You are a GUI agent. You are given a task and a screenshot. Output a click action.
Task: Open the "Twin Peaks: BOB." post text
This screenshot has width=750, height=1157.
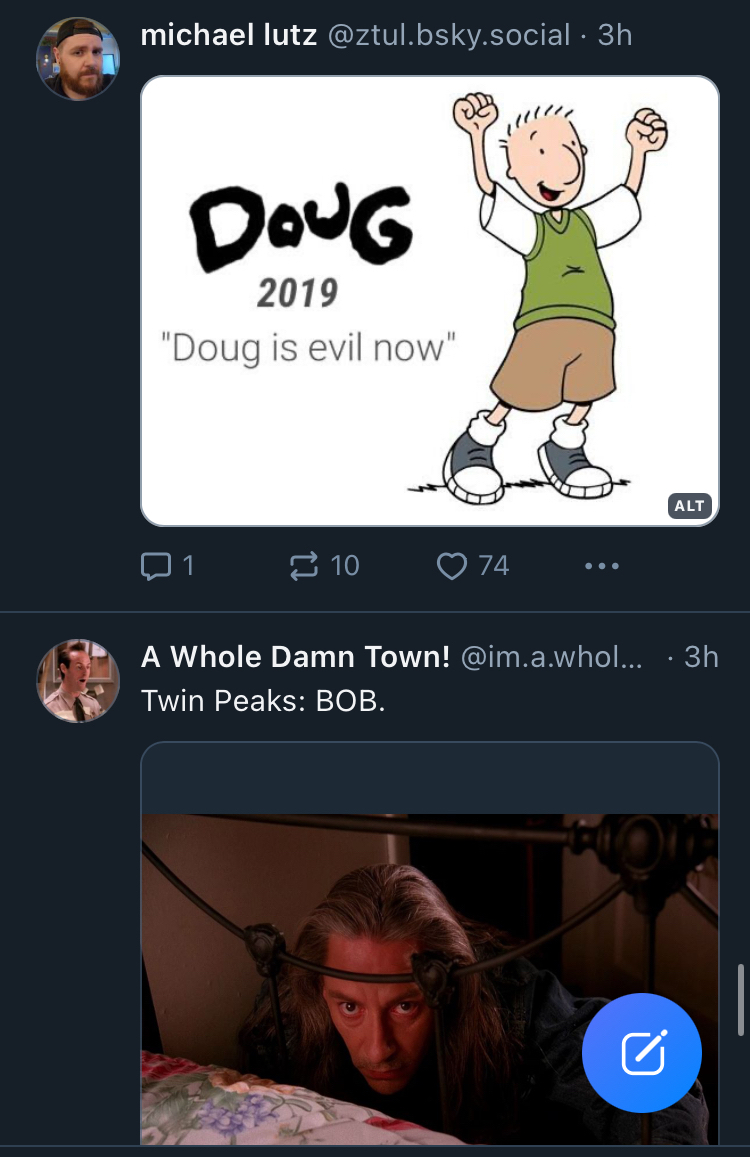click(x=263, y=701)
